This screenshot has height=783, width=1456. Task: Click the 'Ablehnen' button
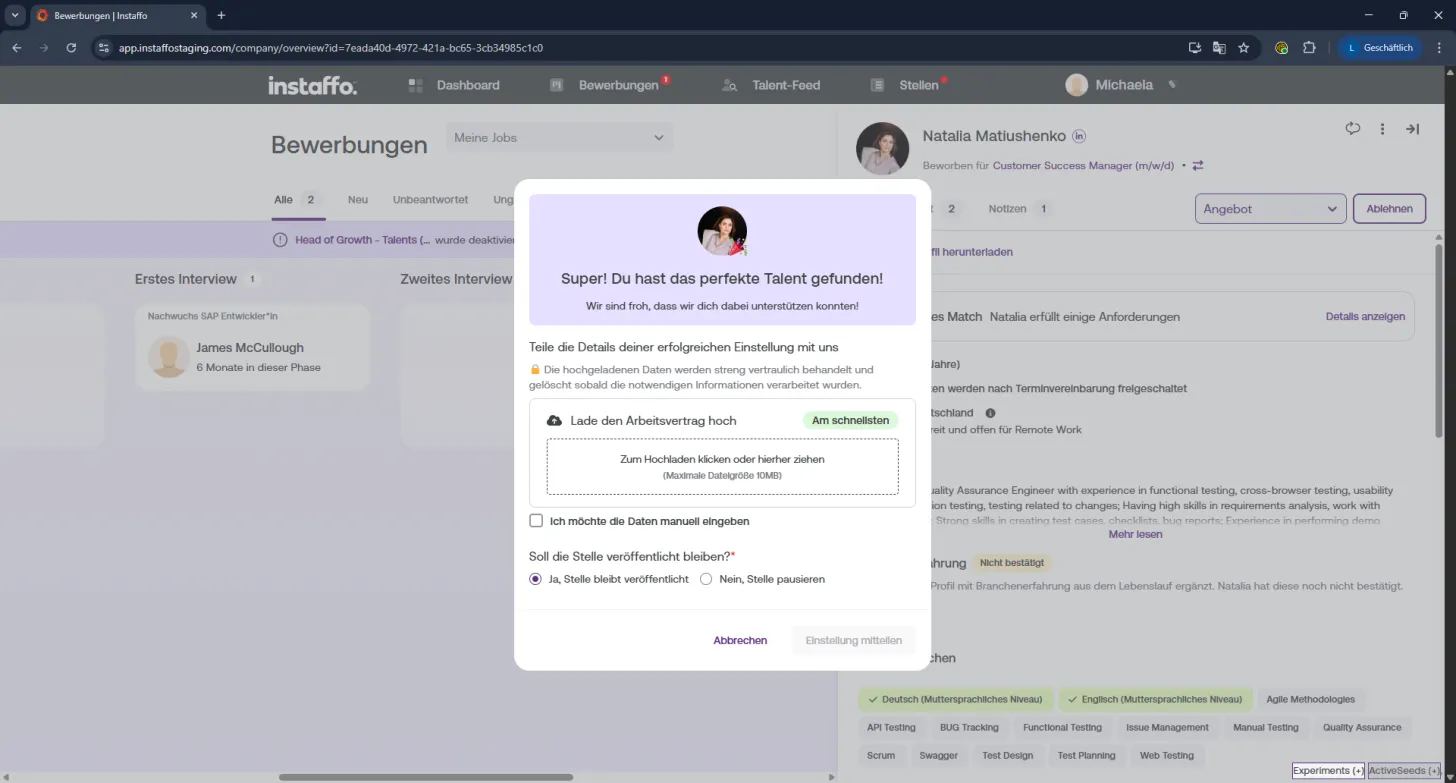[x=1389, y=209]
